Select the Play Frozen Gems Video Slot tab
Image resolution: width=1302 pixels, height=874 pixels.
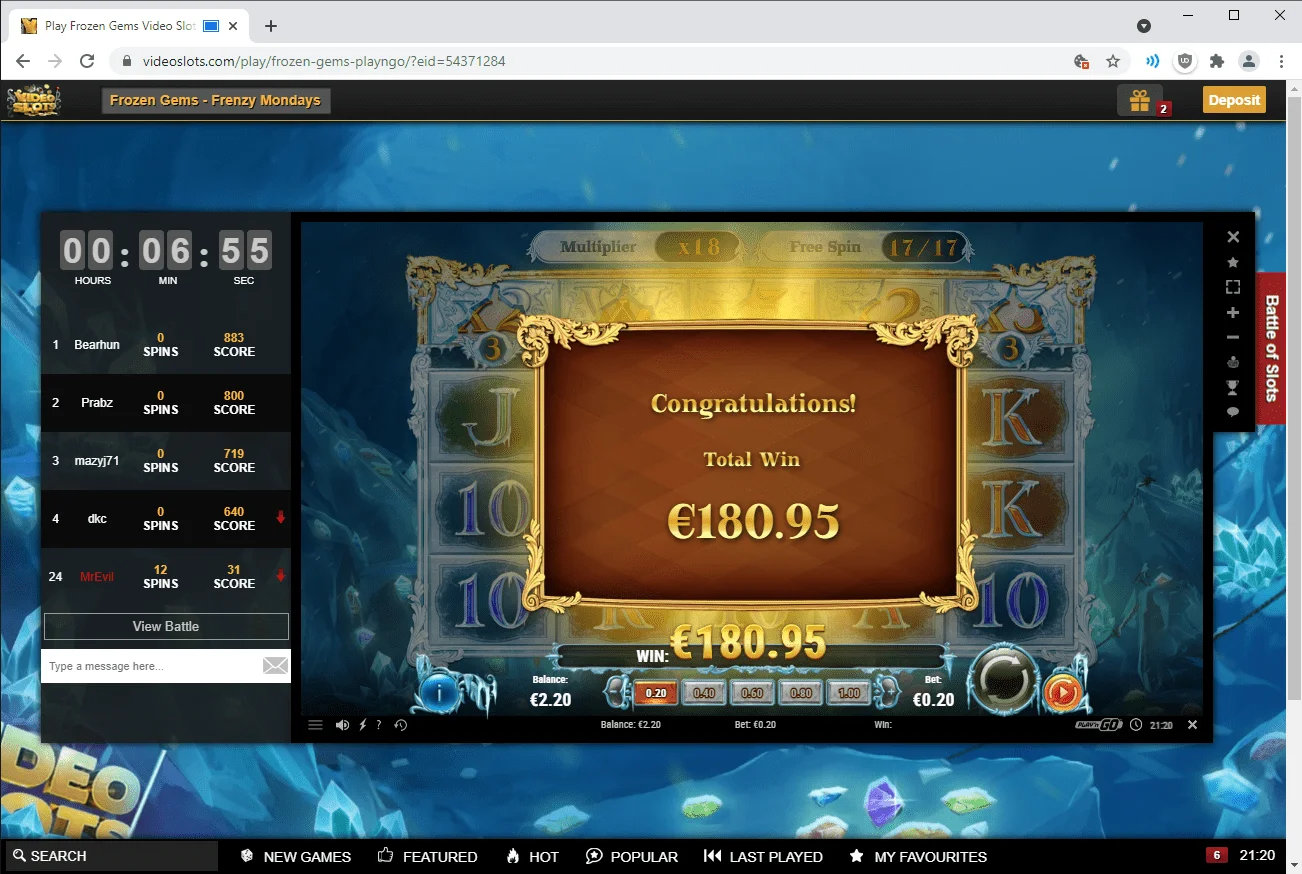click(131, 26)
